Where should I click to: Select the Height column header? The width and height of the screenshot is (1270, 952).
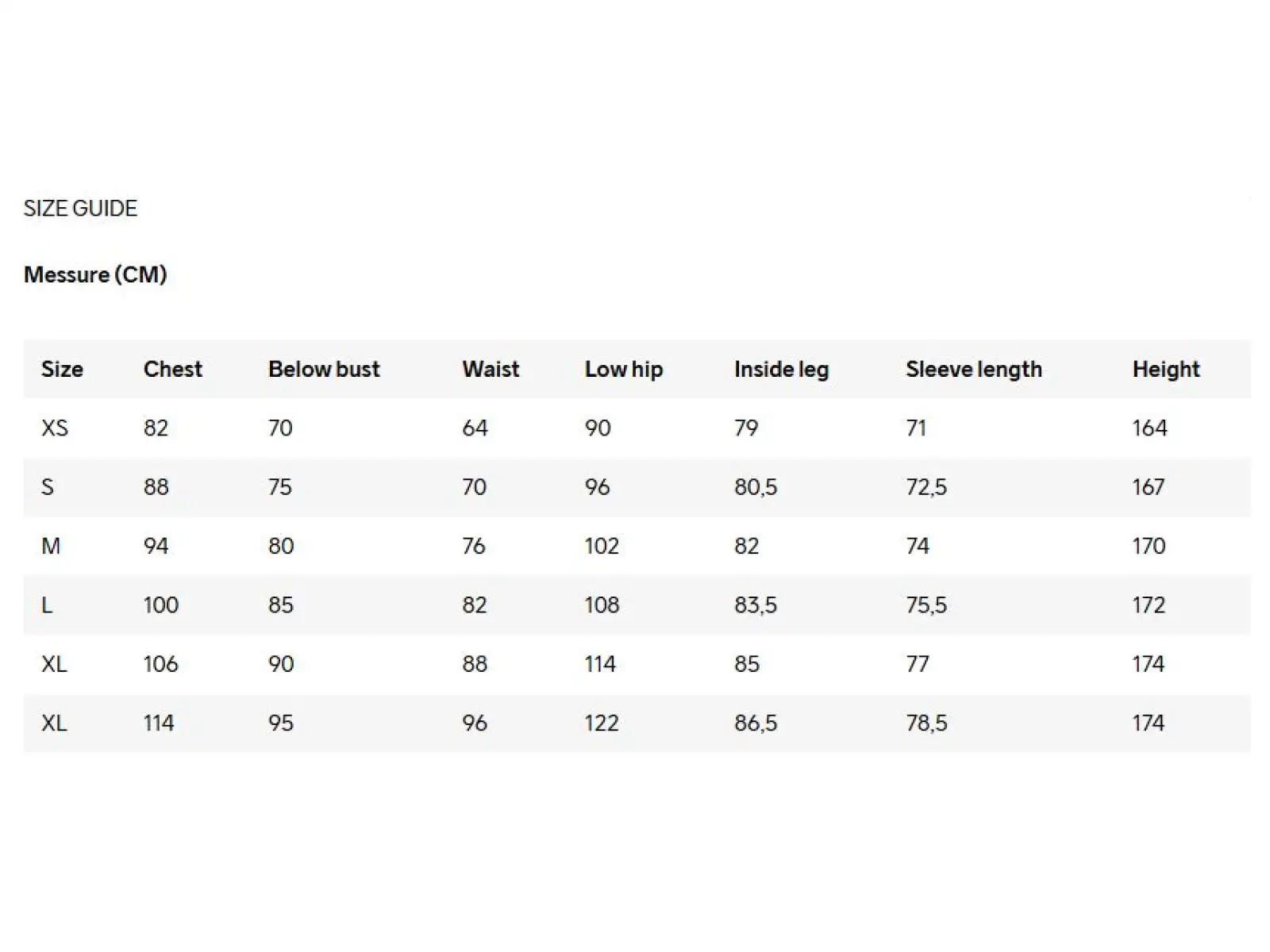click(1166, 370)
